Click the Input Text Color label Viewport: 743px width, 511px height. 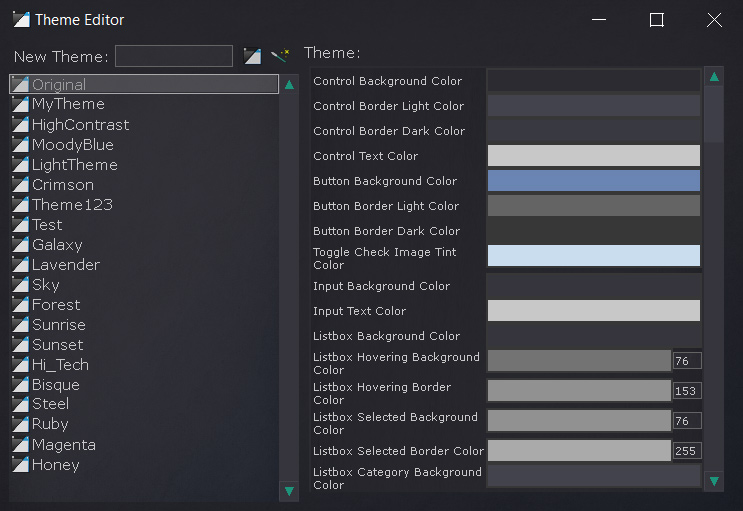pos(359,311)
